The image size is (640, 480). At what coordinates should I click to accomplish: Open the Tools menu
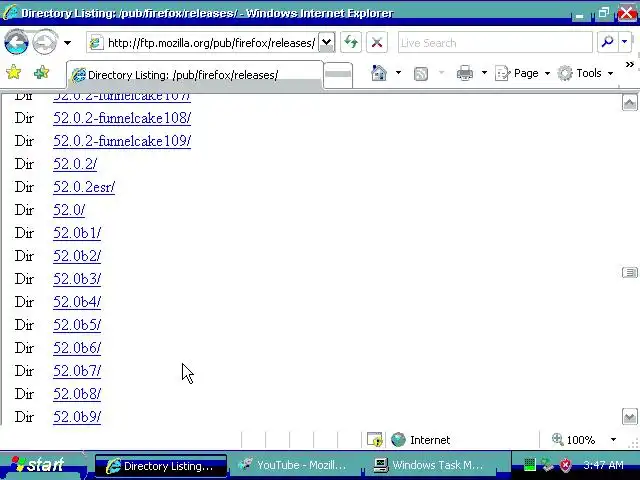click(585, 73)
